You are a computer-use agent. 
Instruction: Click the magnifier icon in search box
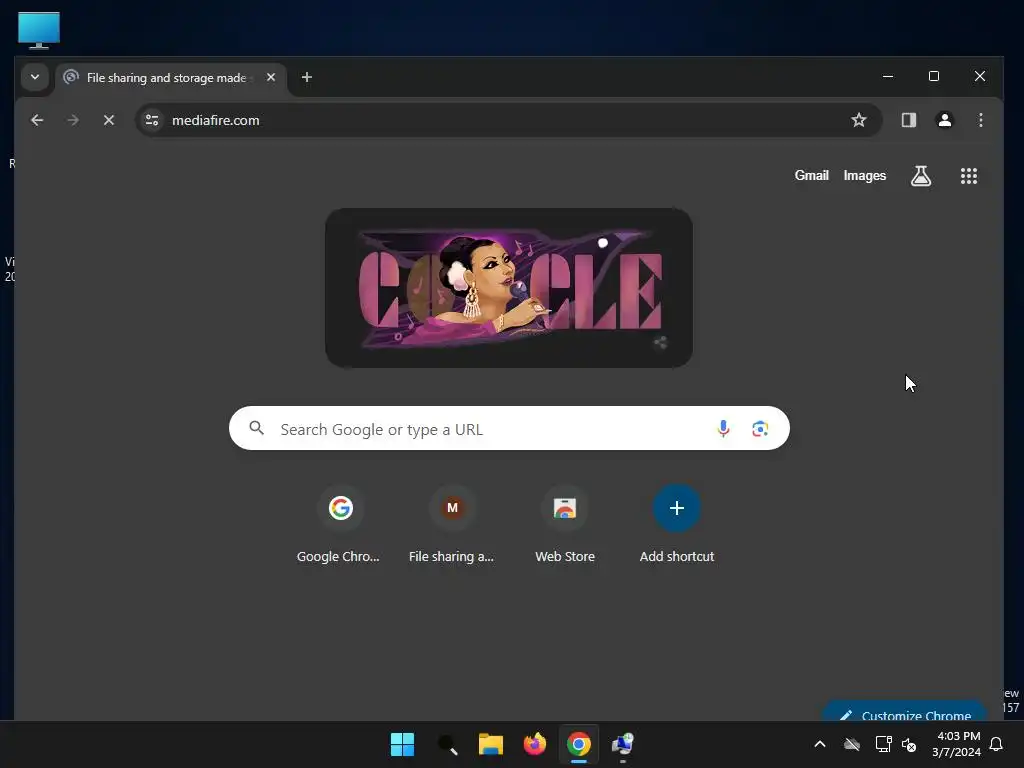click(x=257, y=428)
